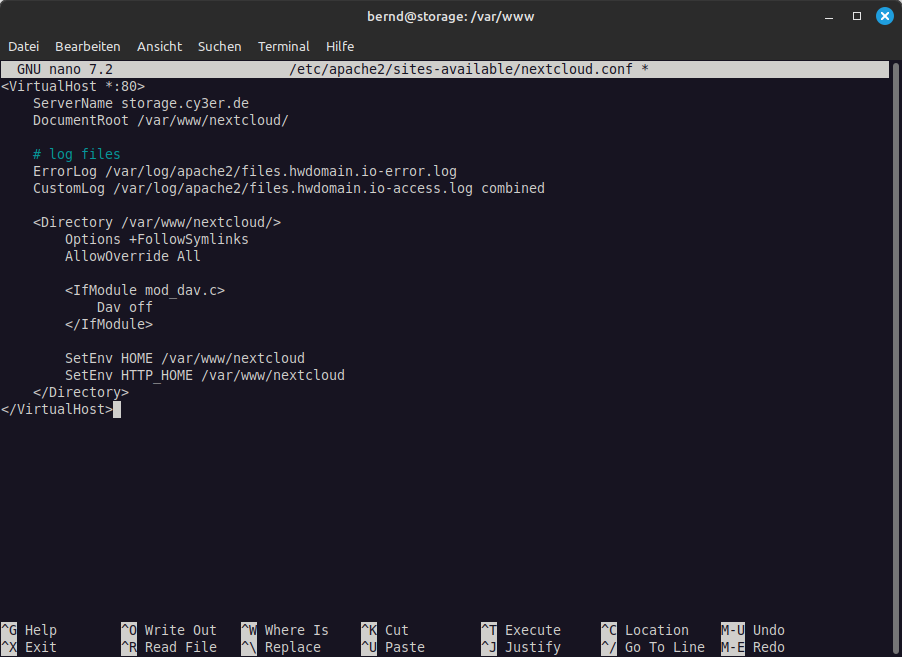902x657 pixels.
Task: Click the ^U Paste shortcut
Action: click(393, 647)
